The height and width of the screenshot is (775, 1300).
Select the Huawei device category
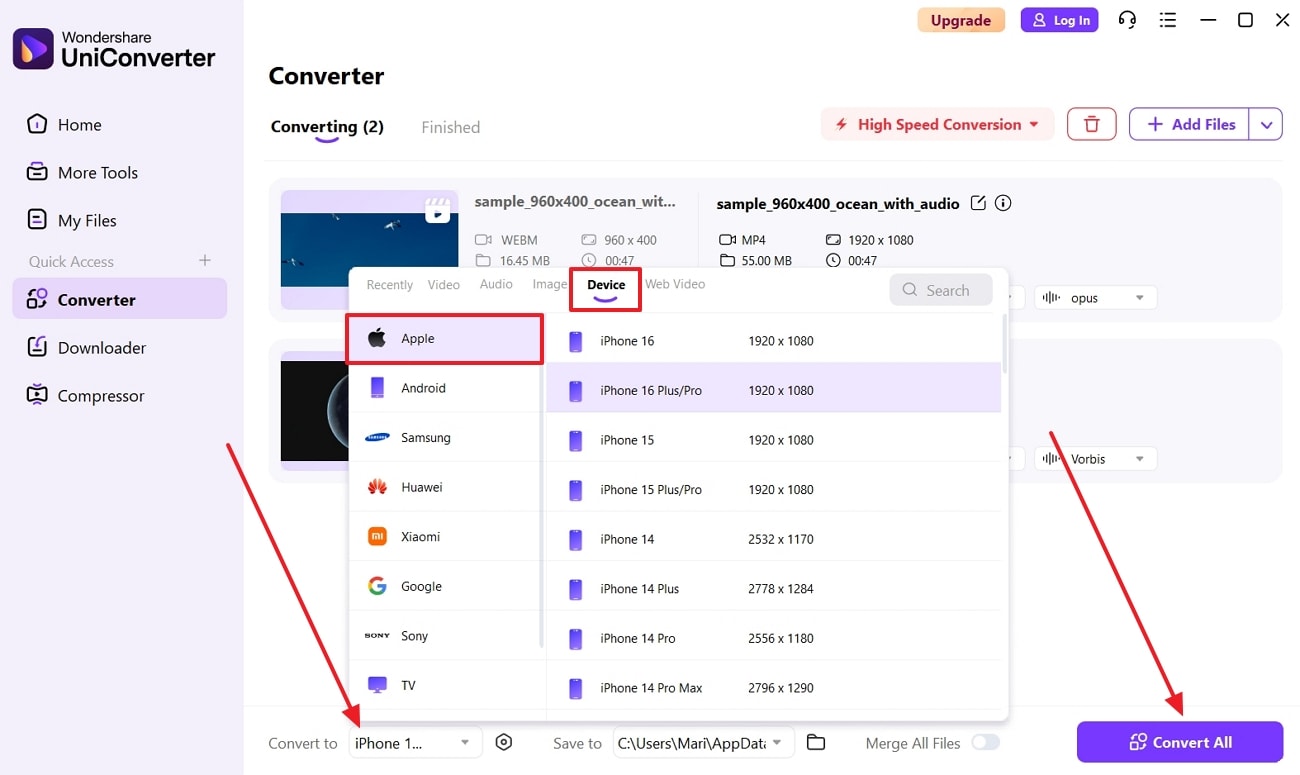(444, 487)
